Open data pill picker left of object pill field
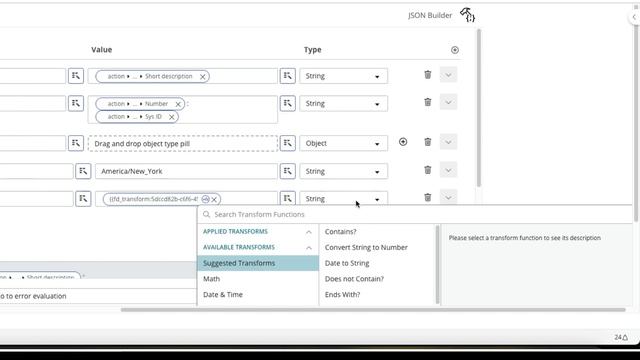Image resolution: width=640 pixels, height=360 pixels. tap(76, 143)
